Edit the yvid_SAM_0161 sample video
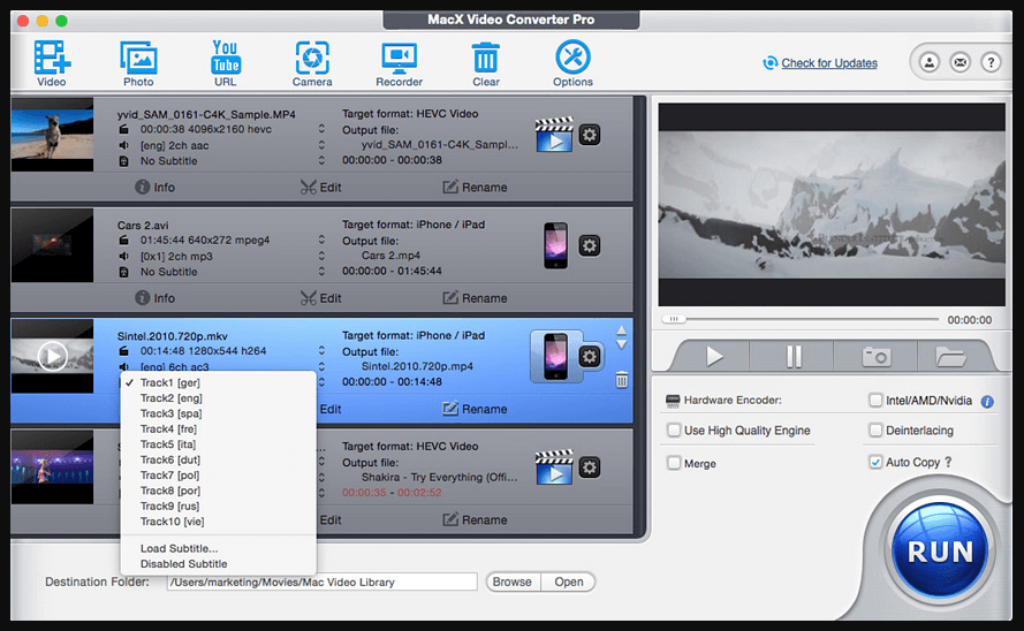Screen dimensions: 1024x631 coord(321,187)
